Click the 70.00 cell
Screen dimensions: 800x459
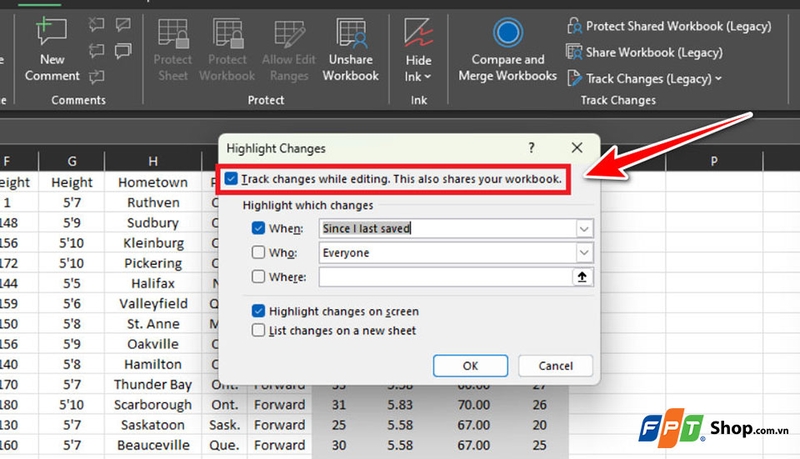473,404
